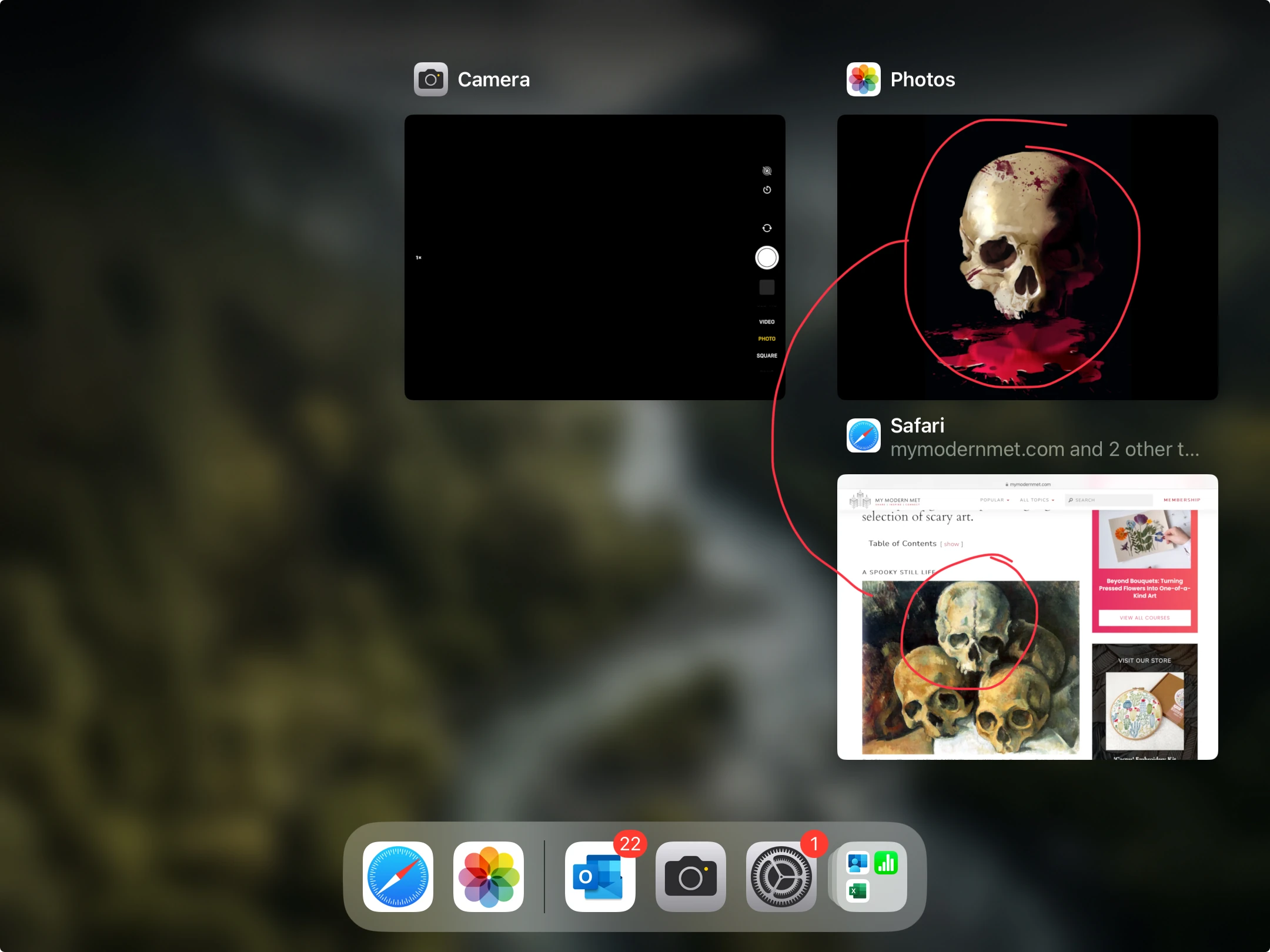Flip between front and rear camera
This screenshot has height=952, width=1270.
click(x=767, y=228)
